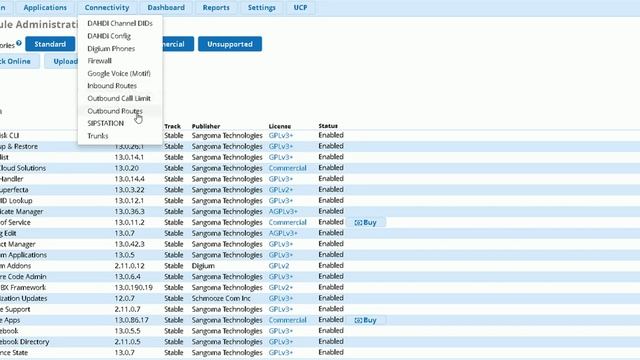Click the Status column header

click(328, 126)
